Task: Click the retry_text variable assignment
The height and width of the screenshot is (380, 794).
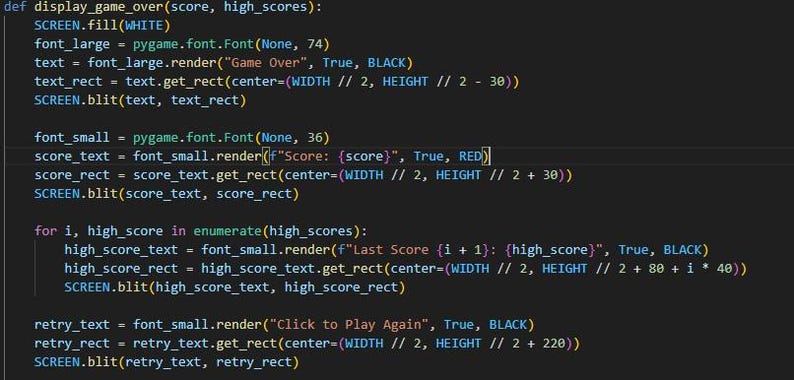Action: [72, 325]
